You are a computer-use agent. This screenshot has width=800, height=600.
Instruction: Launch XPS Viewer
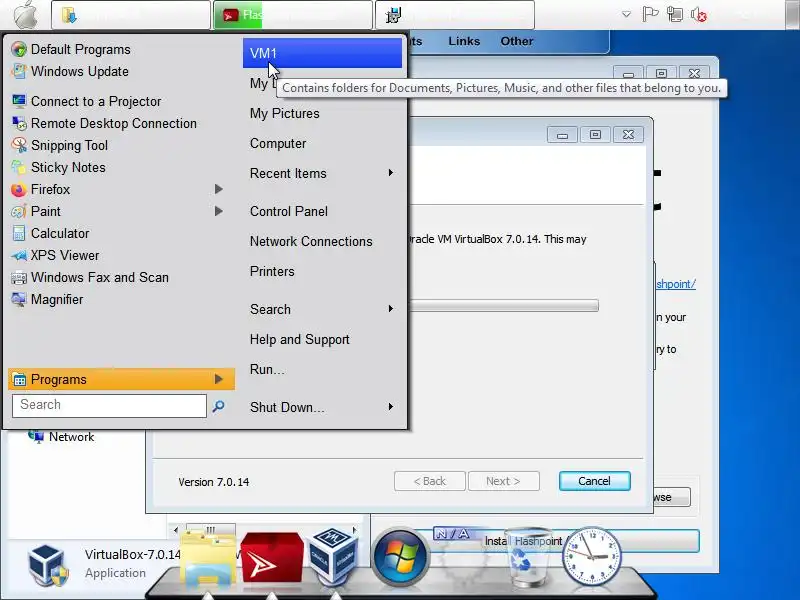(x=64, y=255)
